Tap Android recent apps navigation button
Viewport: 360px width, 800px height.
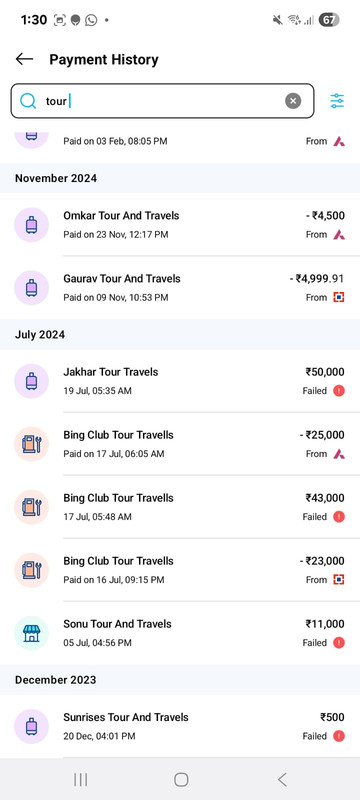(x=81, y=779)
